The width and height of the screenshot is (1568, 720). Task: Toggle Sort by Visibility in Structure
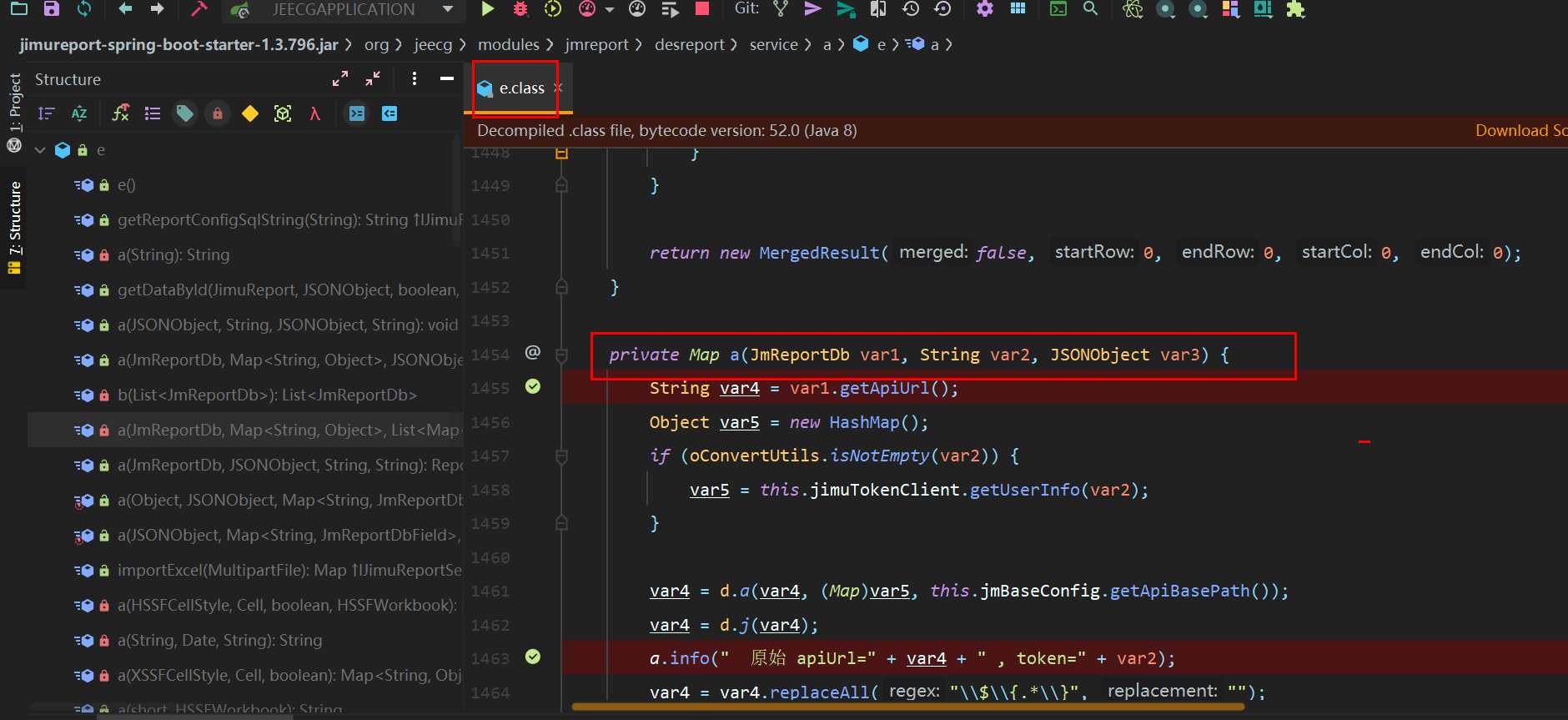coord(47,113)
